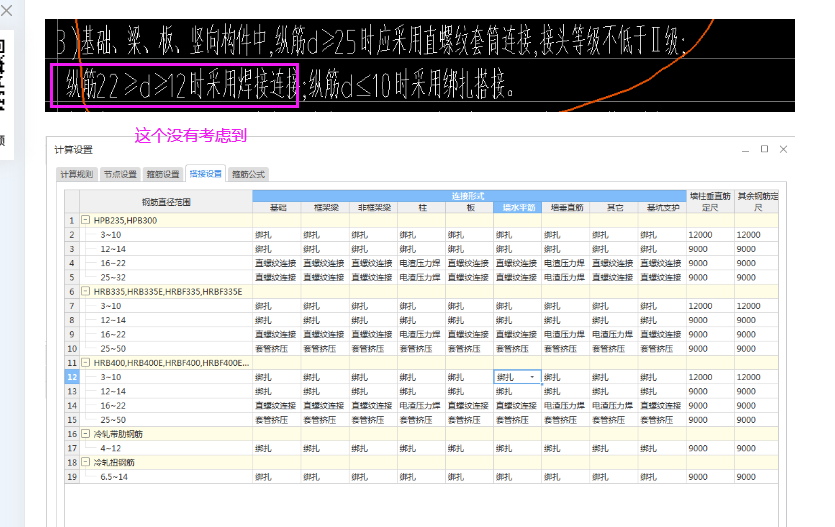
Task: Click the 板 column header
Action: (470, 208)
